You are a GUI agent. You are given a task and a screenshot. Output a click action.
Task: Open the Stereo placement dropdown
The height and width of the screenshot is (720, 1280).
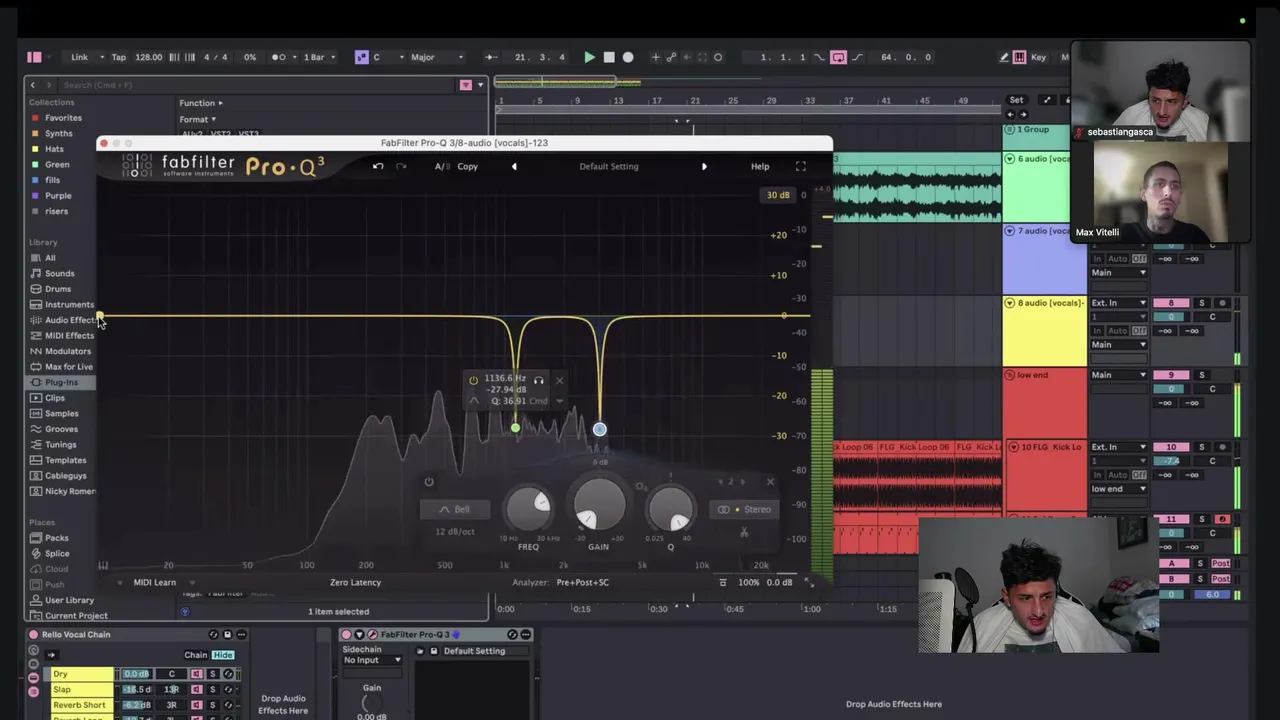745,509
